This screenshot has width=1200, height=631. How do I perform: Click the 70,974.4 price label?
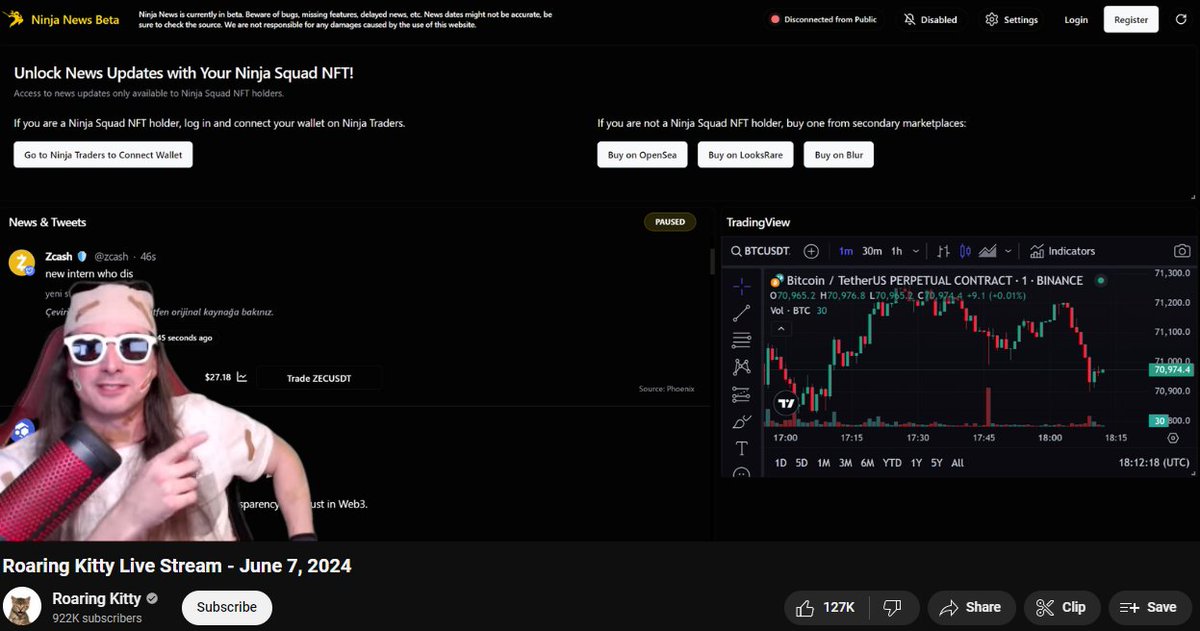pyautogui.click(x=1171, y=370)
